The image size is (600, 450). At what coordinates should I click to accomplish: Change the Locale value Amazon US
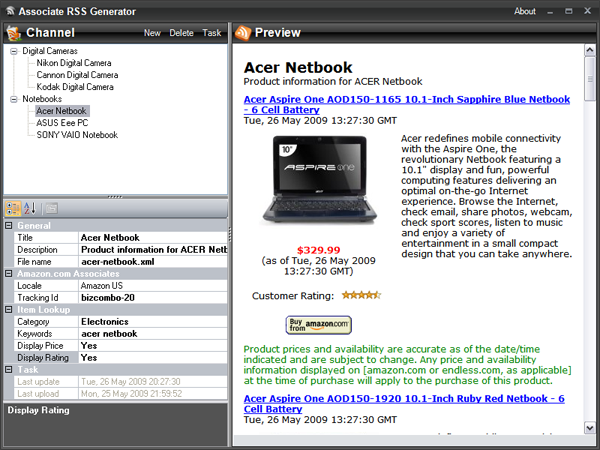(153, 286)
